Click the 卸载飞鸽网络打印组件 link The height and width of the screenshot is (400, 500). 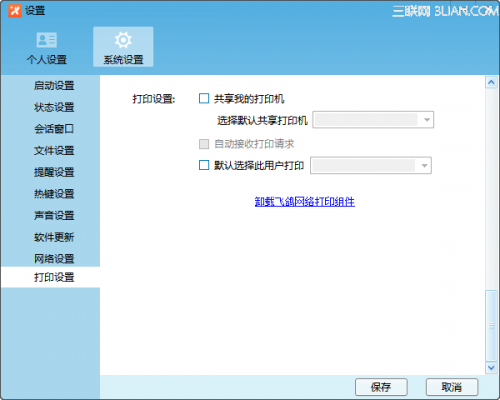point(305,201)
